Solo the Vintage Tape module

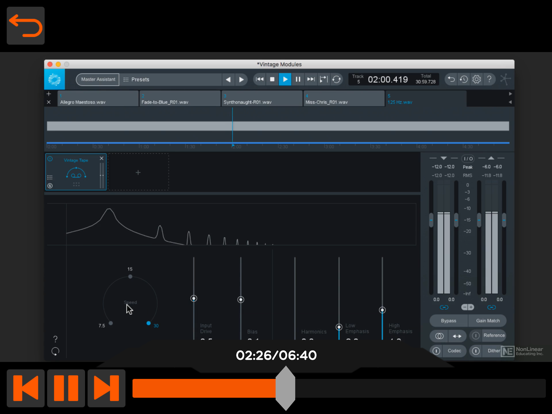click(x=50, y=186)
